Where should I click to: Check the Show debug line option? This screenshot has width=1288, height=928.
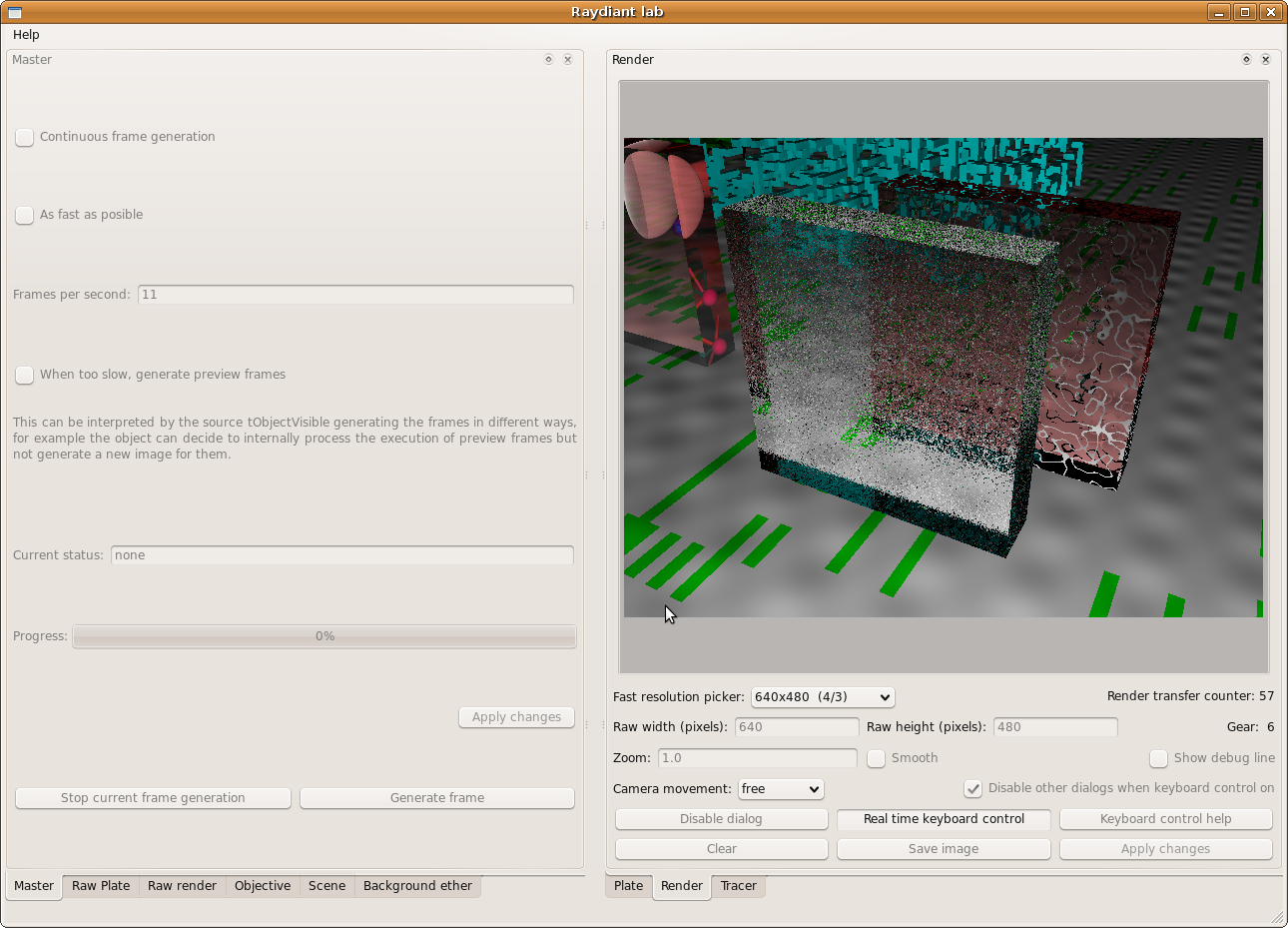pyautogui.click(x=1158, y=758)
